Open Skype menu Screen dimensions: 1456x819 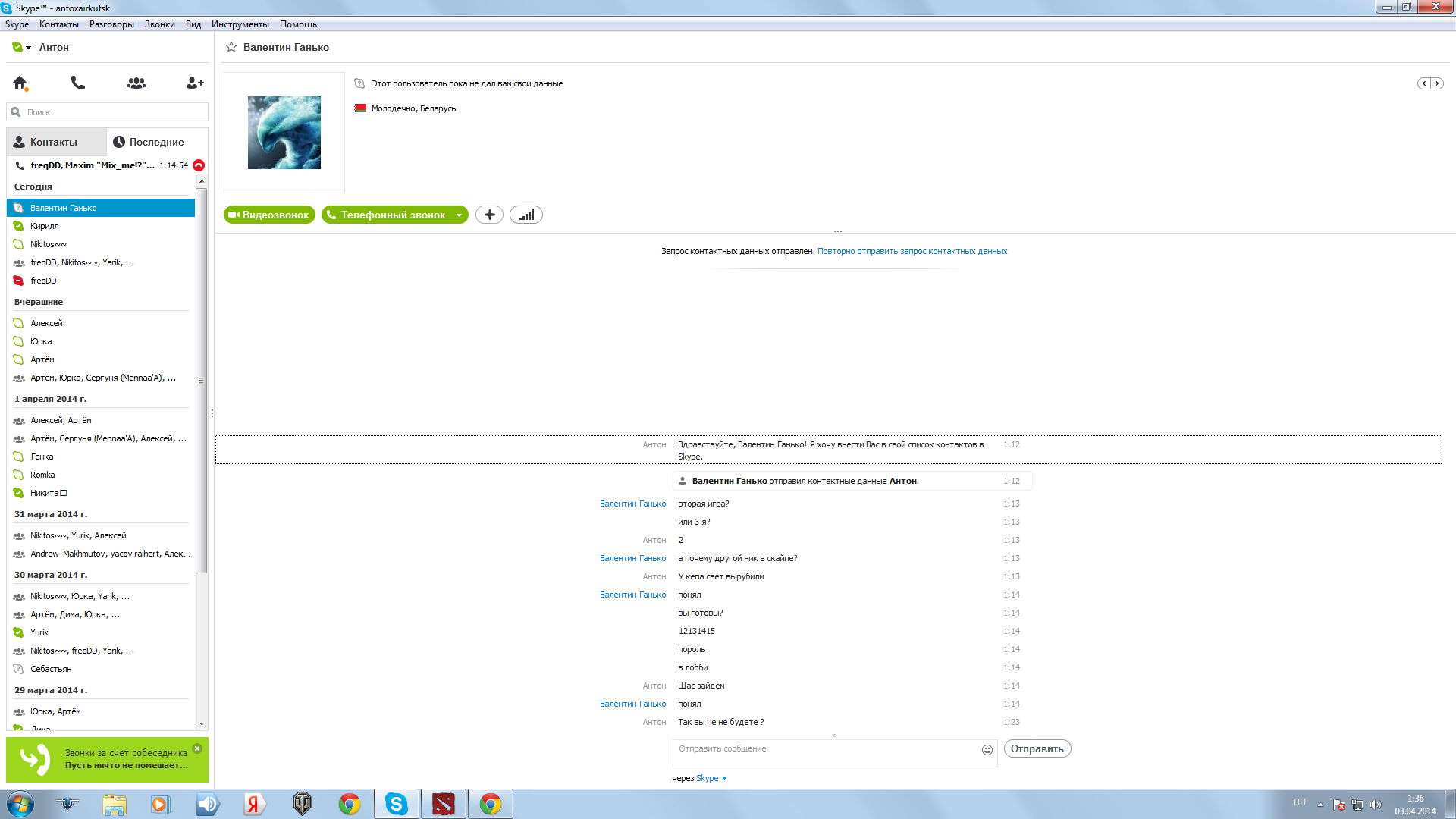[17, 24]
